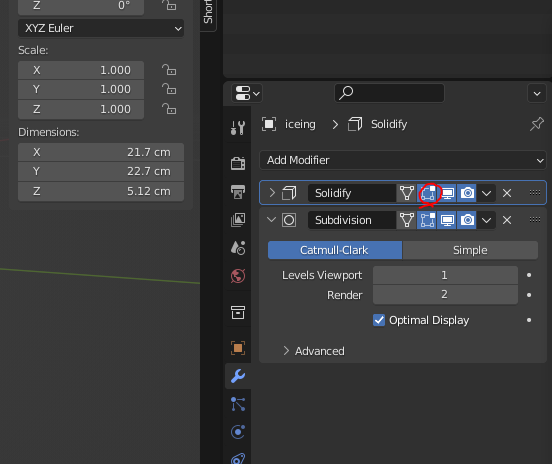This screenshot has width=552, height=464.
Task: Open the Physics properties tab
Action: point(238,432)
